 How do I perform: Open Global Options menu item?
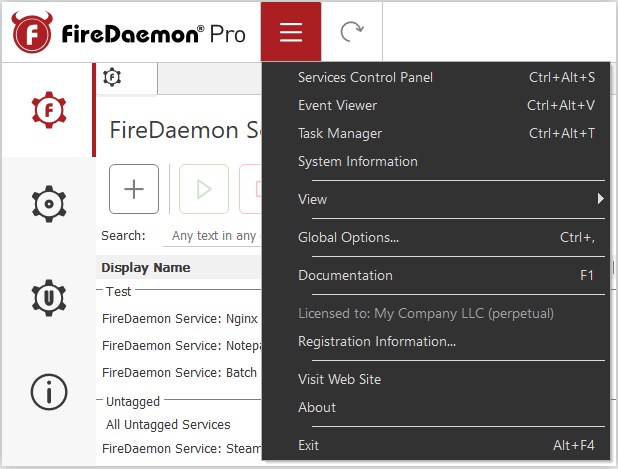click(436, 237)
